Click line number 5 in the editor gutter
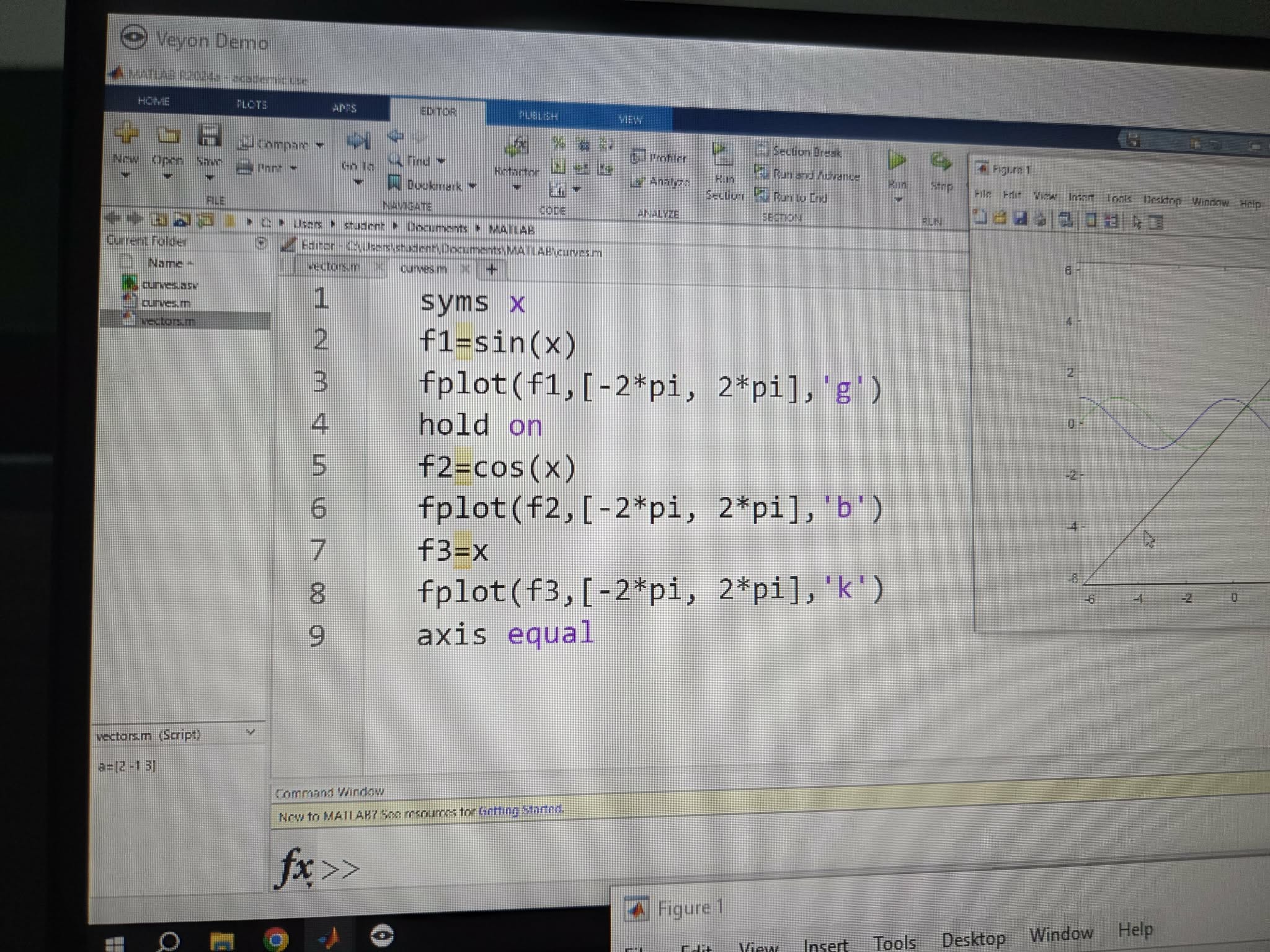This screenshot has height=952, width=1270. (319, 465)
